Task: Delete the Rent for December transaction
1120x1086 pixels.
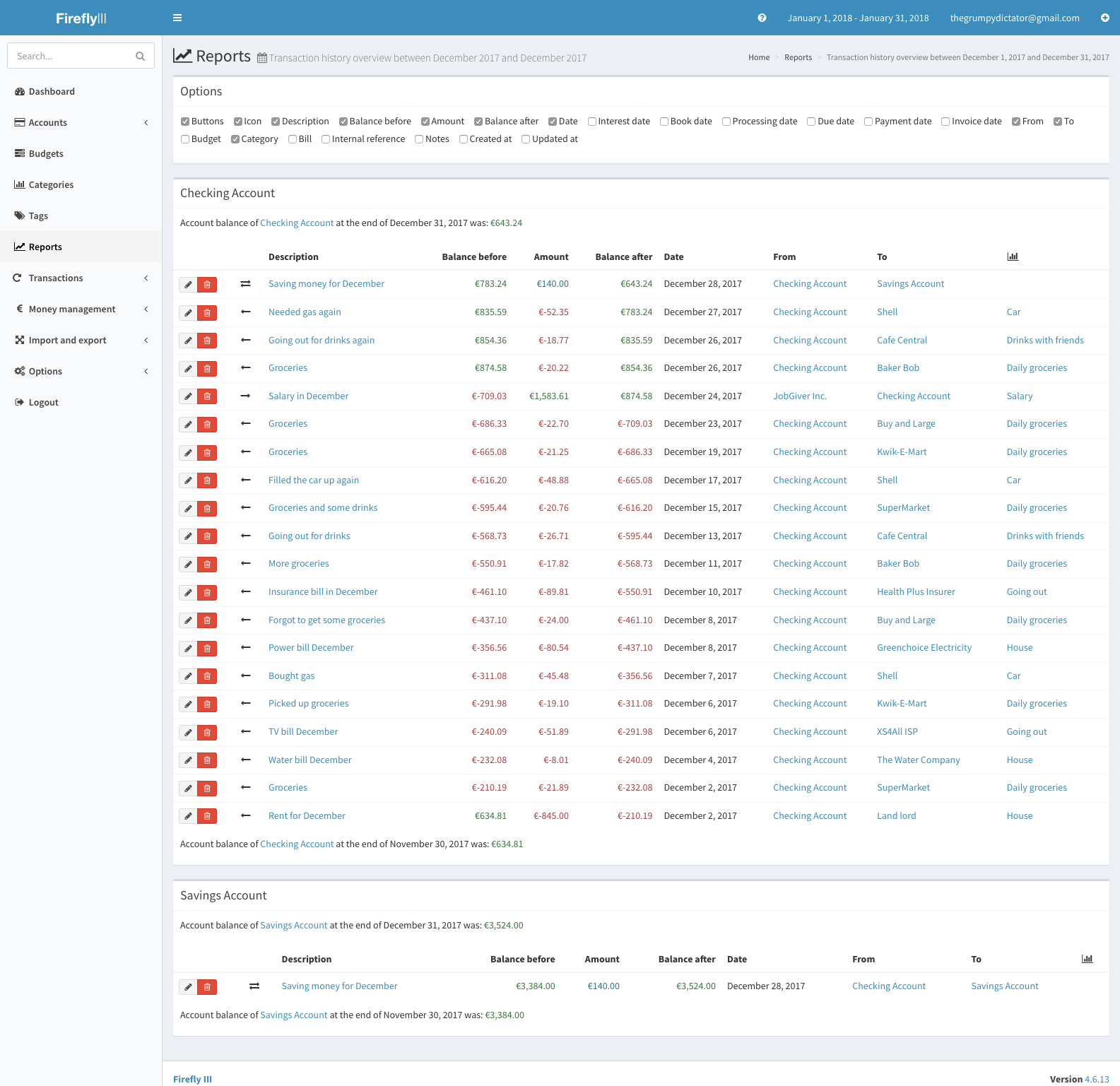Action: coord(207,816)
